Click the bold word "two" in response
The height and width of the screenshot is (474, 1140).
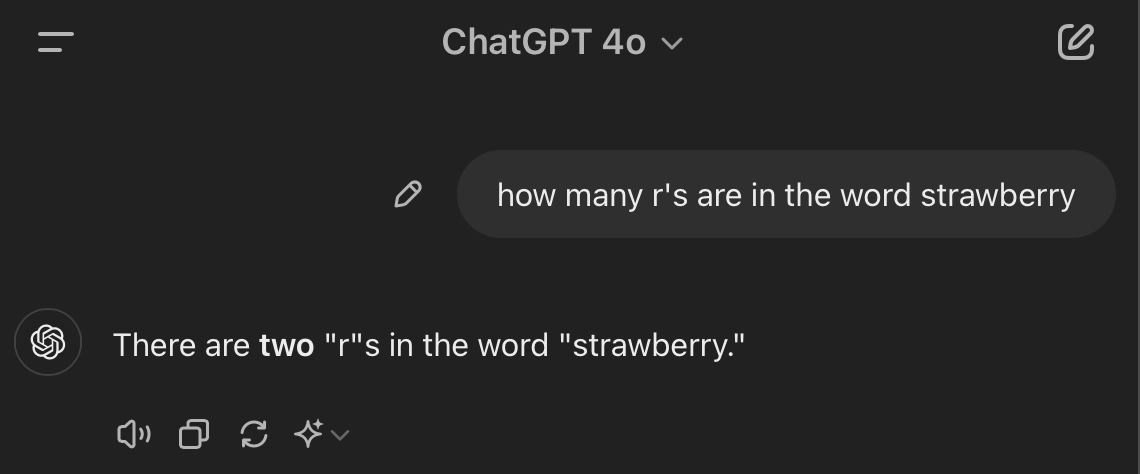[x=286, y=345]
